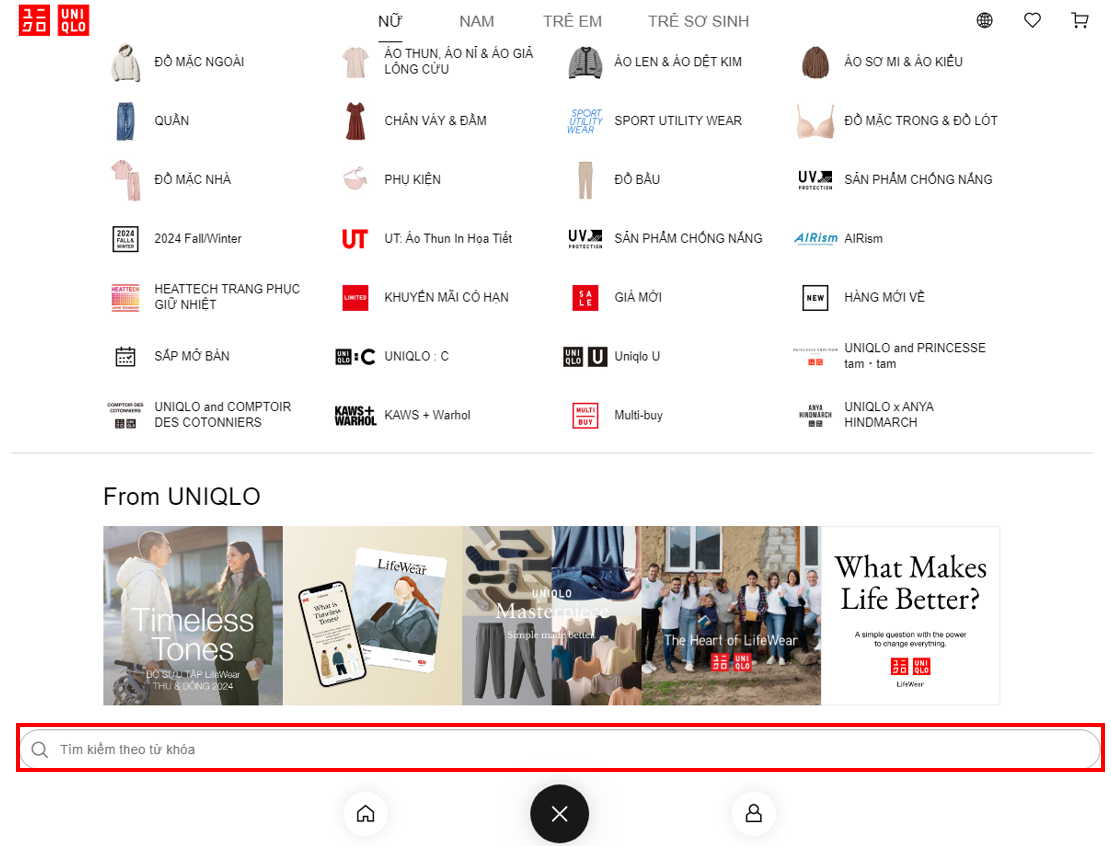Open the CHÂN VÁY & ĐẦM category

pos(435,121)
